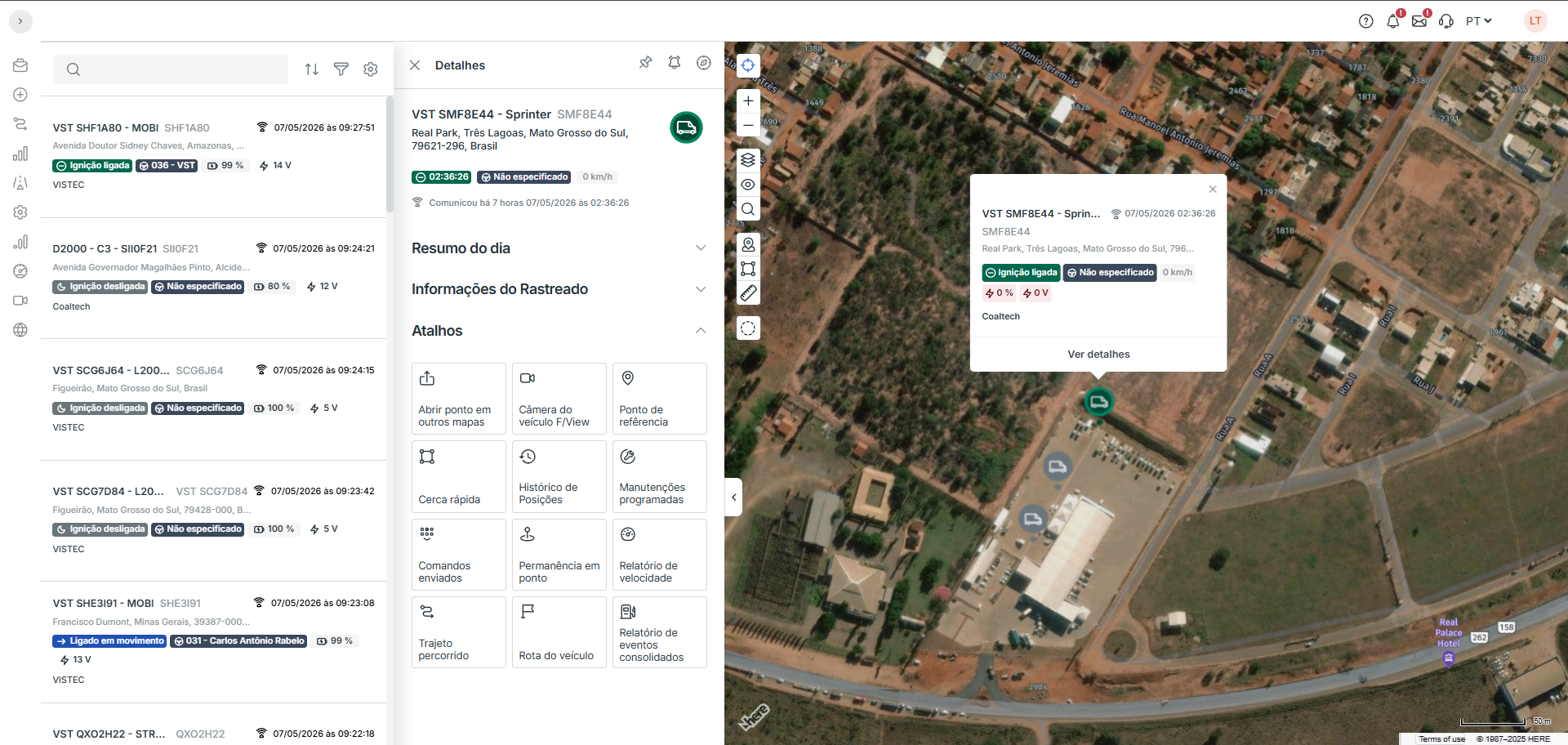
Task: Open the PT language dropdown
Action: pyautogui.click(x=1478, y=21)
